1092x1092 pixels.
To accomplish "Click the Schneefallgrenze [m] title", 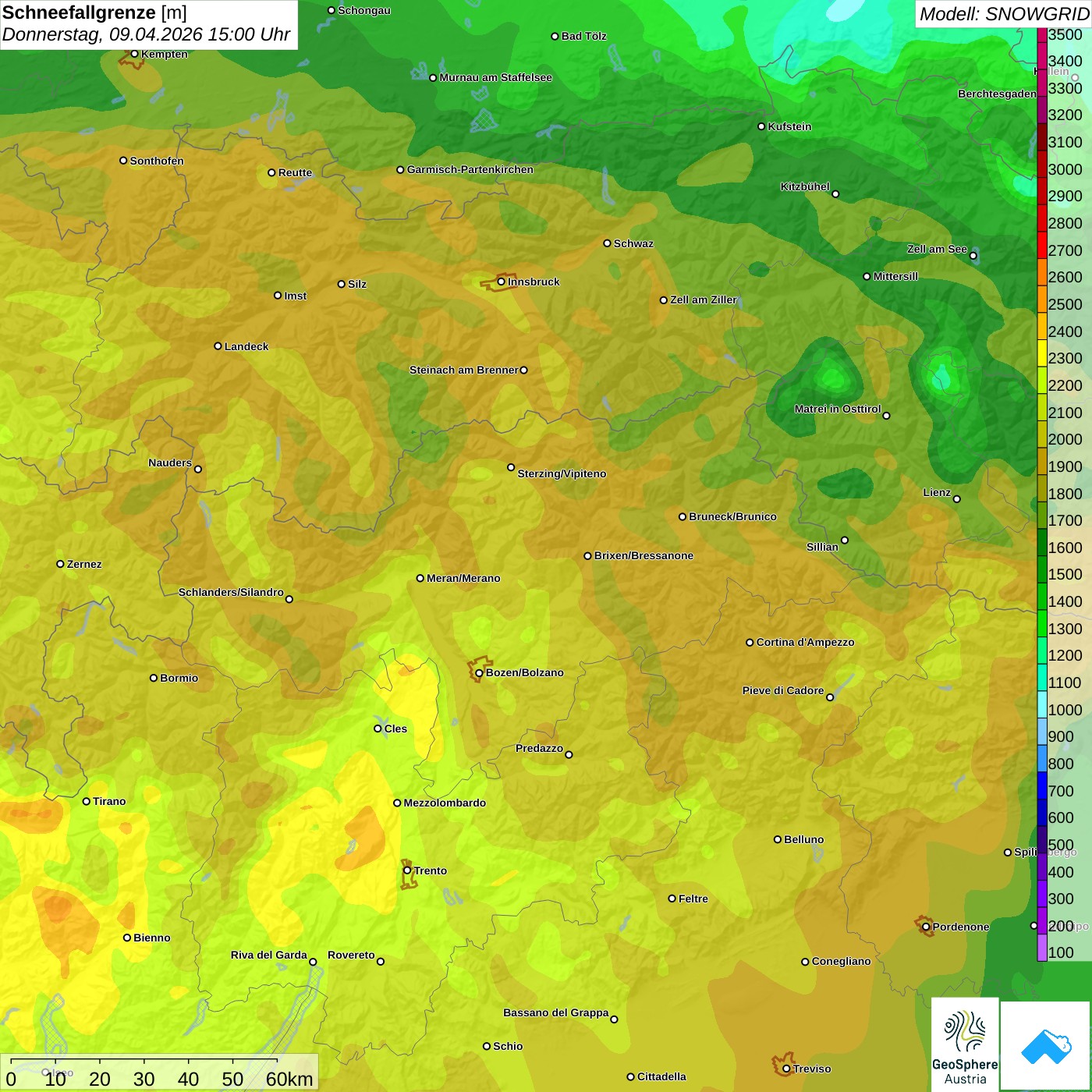I will click(95, 13).
